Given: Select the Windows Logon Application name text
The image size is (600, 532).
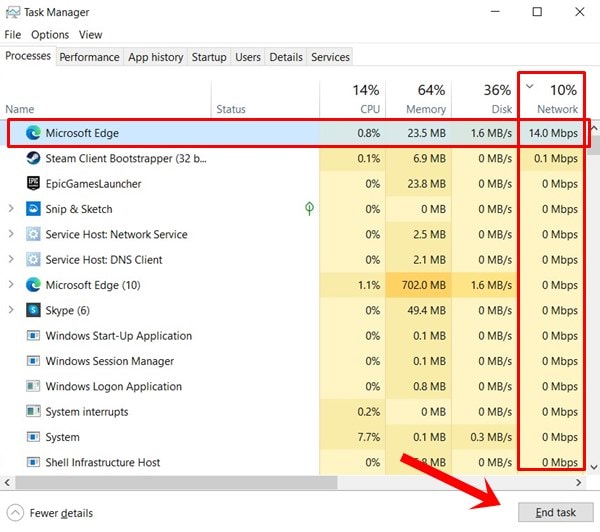Looking at the screenshot, I should [x=114, y=387].
